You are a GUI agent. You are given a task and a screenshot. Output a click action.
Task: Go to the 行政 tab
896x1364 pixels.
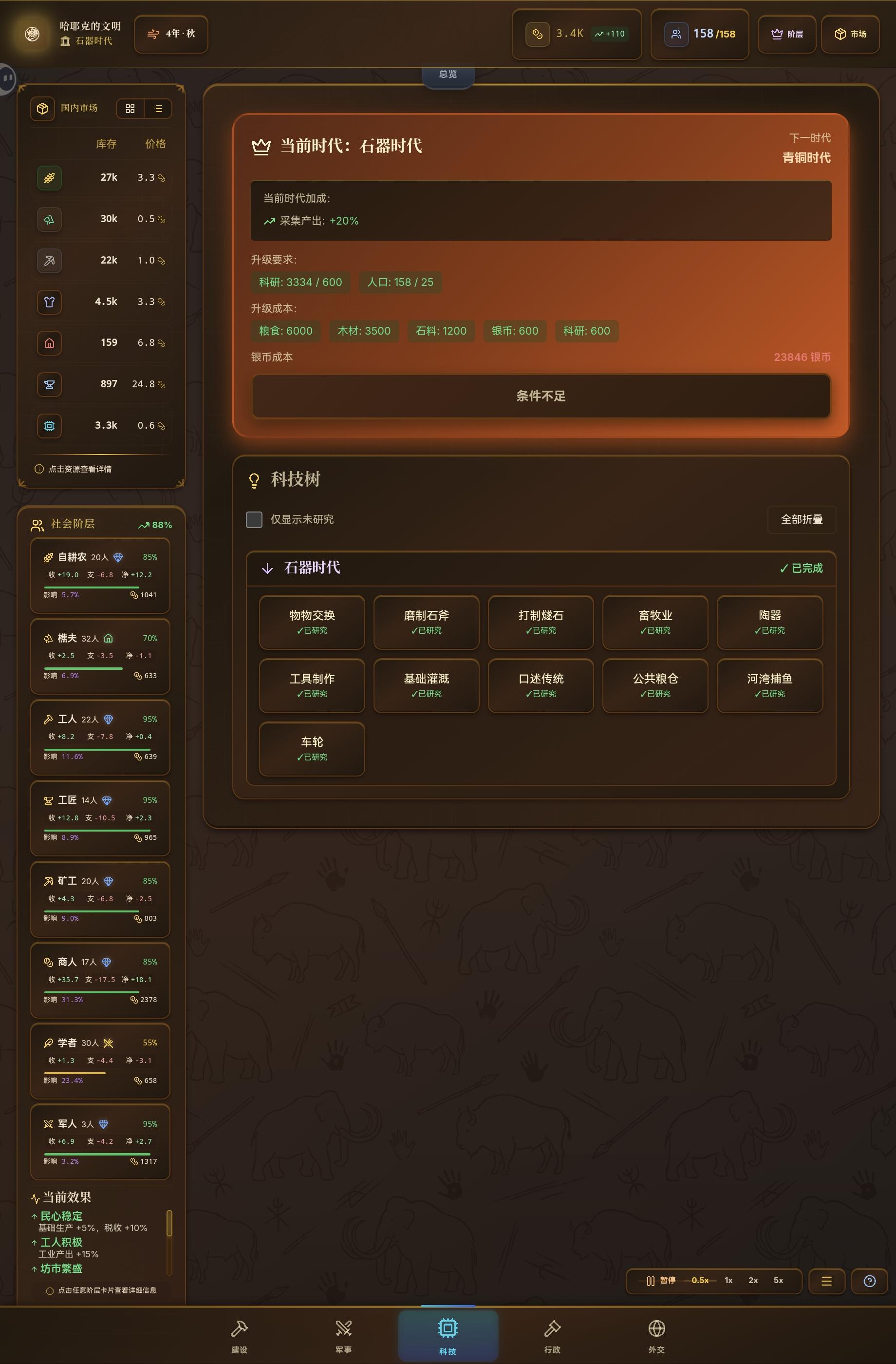click(552, 1337)
